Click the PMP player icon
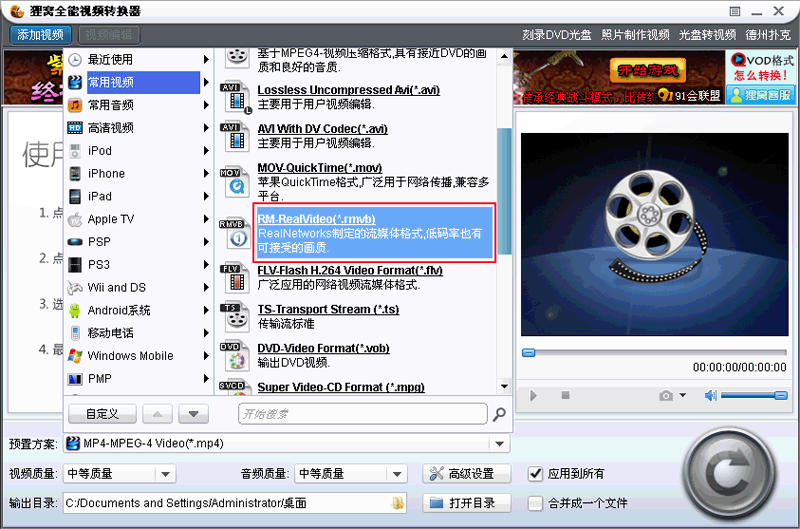Viewport: 800px width, 529px height. click(x=75, y=379)
